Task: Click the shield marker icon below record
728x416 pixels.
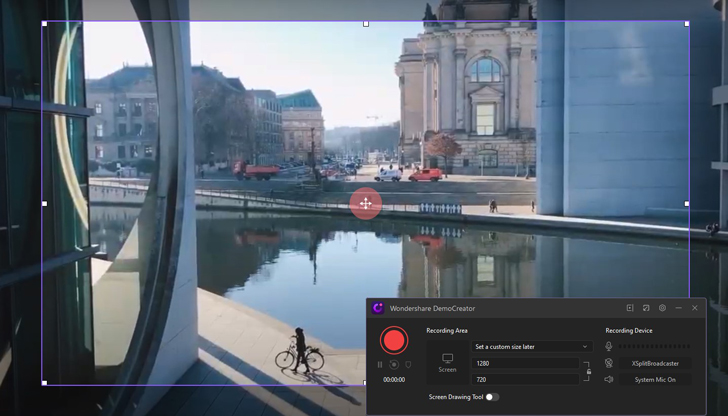Action: coord(408,365)
